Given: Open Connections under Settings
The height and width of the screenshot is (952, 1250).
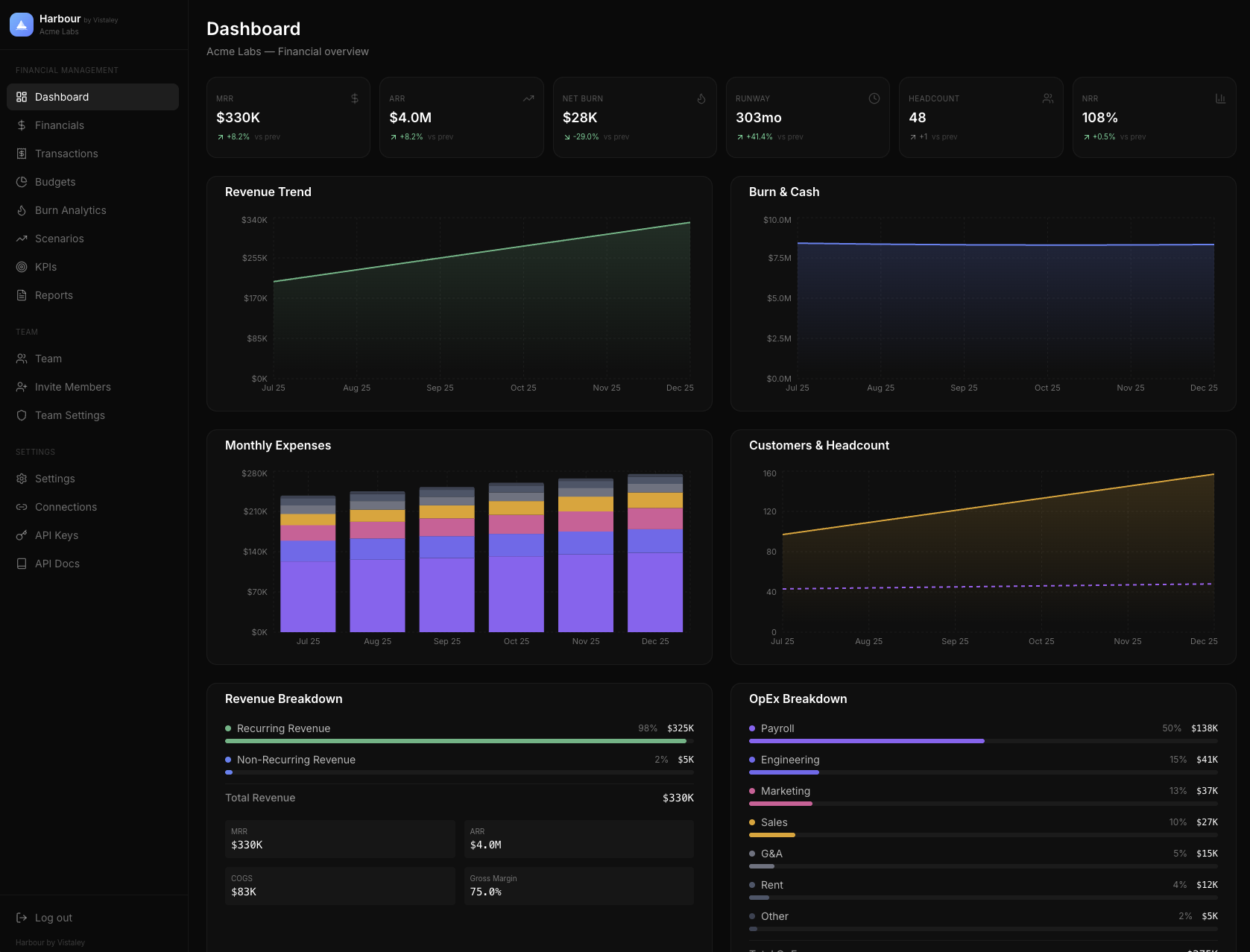Looking at the screenshot, I should tap(66, 506).
